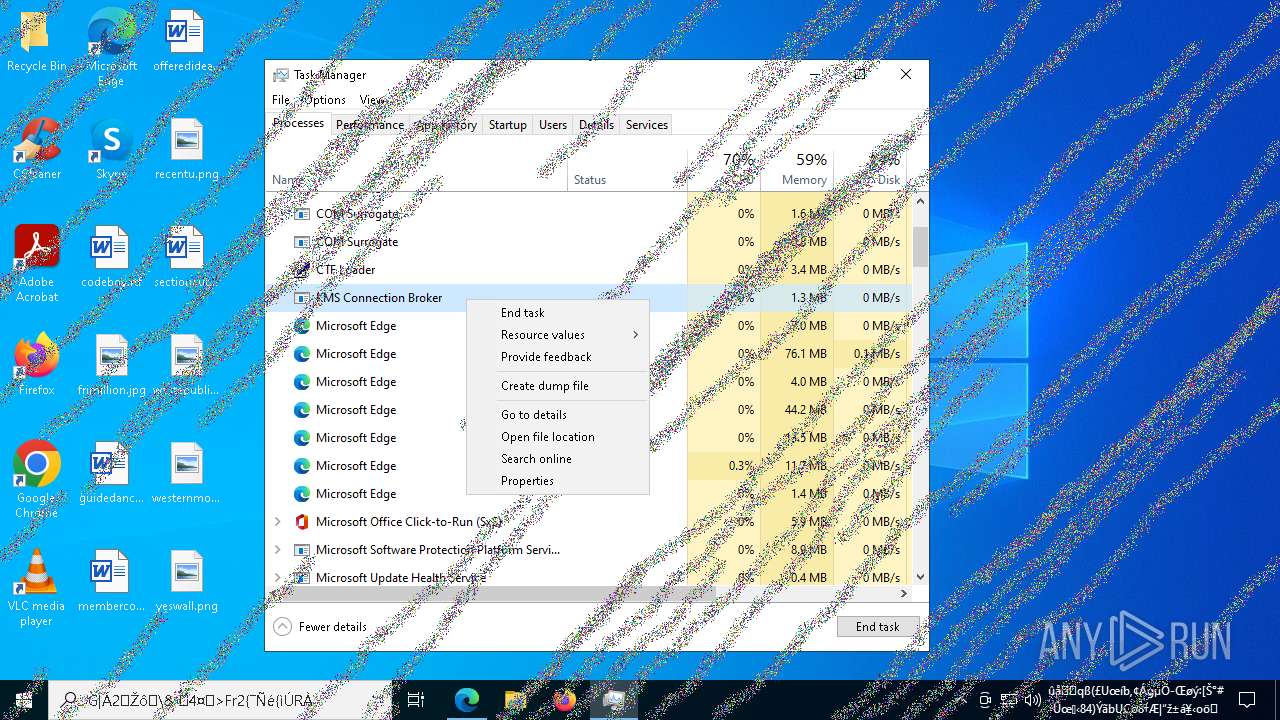Select the westernmo image file icon
Image resolution: width=1280 pixels, height=720 pixels.
186,474
